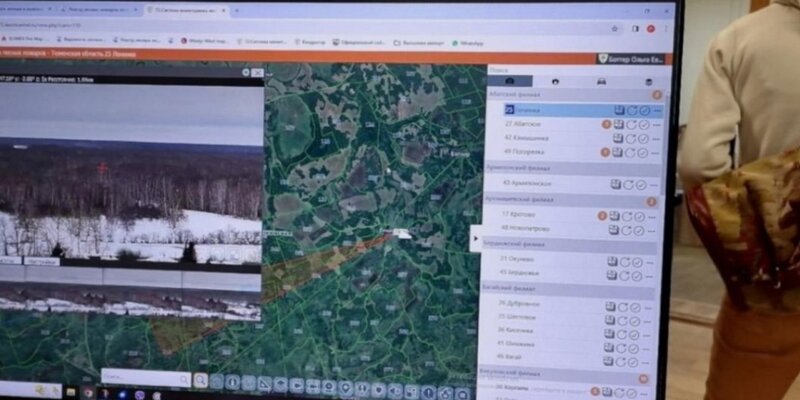This screenshot has height=400, width=800.
Task: Select camera 48 Новопетрово in the list
Action: 525,229
